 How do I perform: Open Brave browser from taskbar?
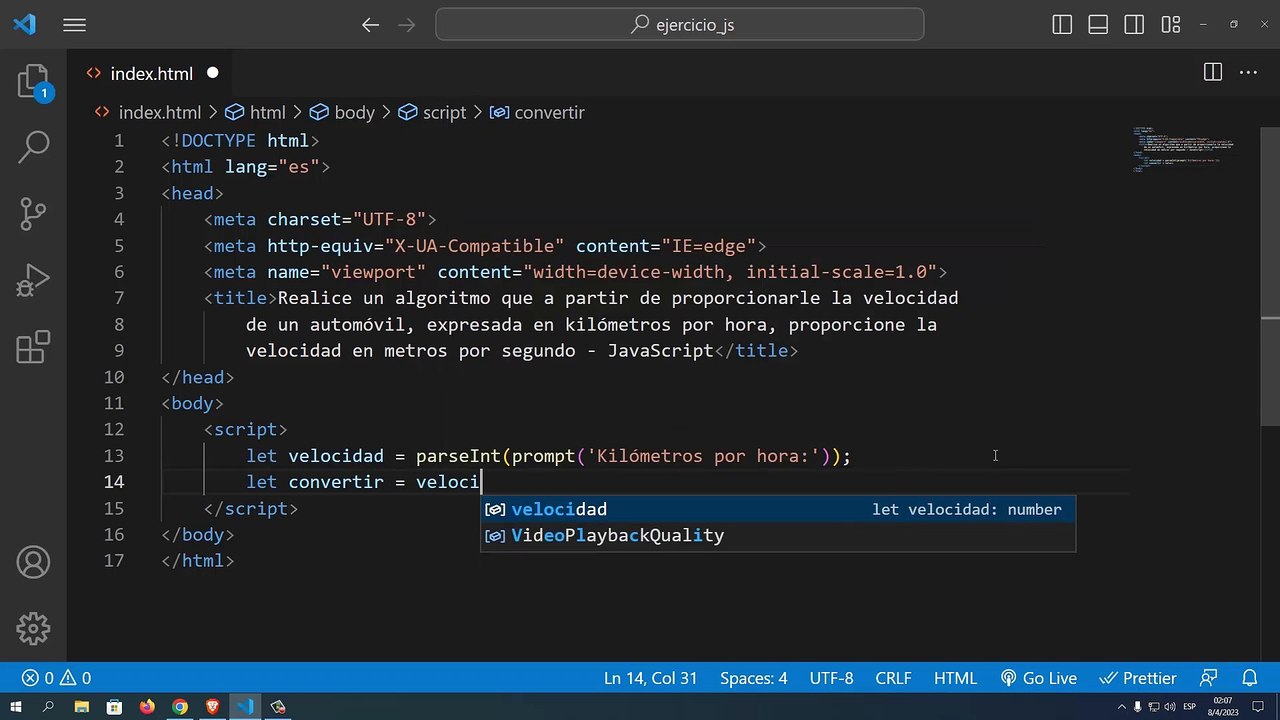pos(212,707)
